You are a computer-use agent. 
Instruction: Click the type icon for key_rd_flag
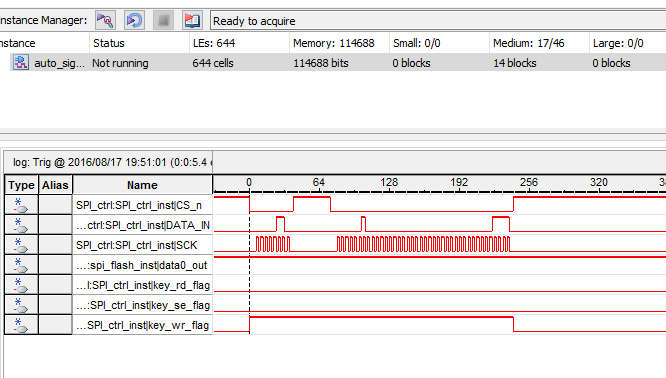21,285
